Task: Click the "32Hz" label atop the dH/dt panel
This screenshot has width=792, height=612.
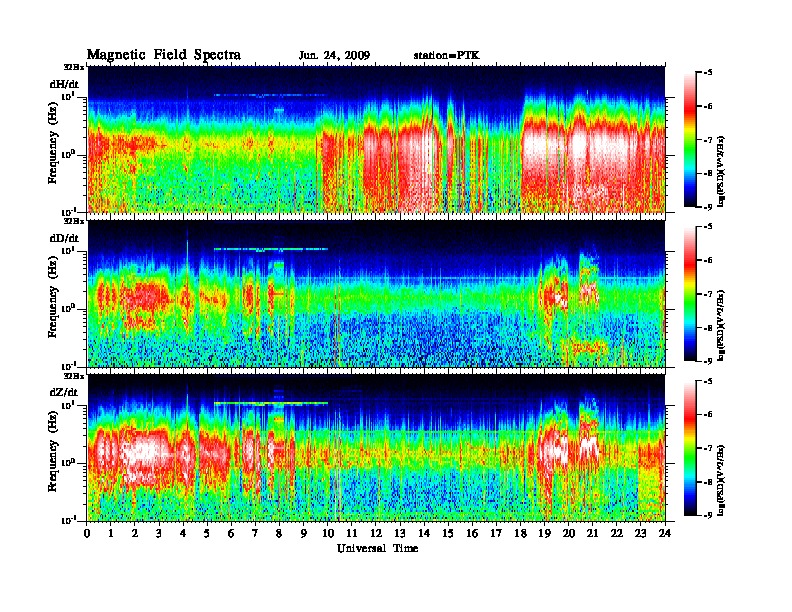Action: [x=74, y=67]
